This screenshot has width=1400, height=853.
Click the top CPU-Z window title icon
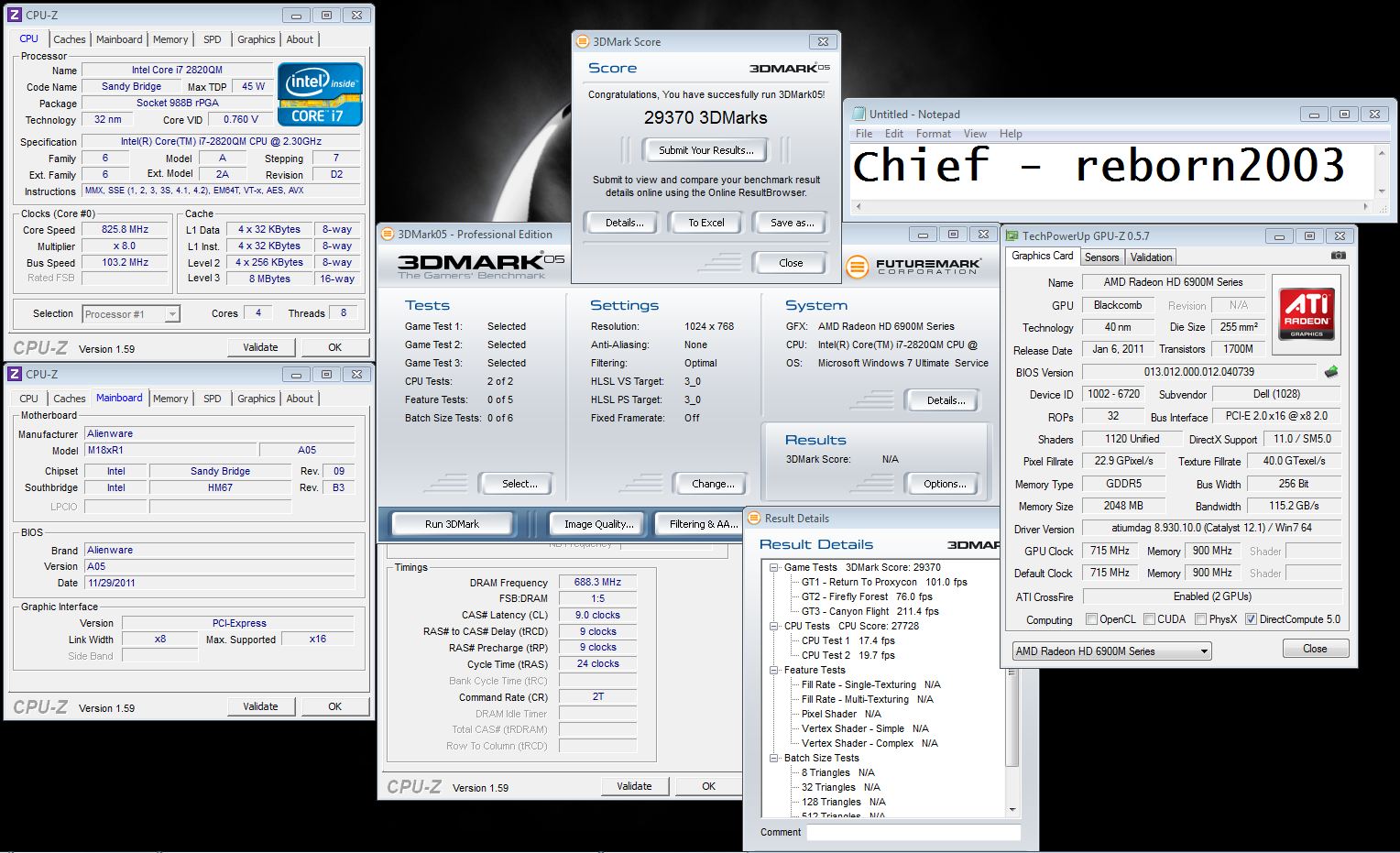[x=16, y=15]
